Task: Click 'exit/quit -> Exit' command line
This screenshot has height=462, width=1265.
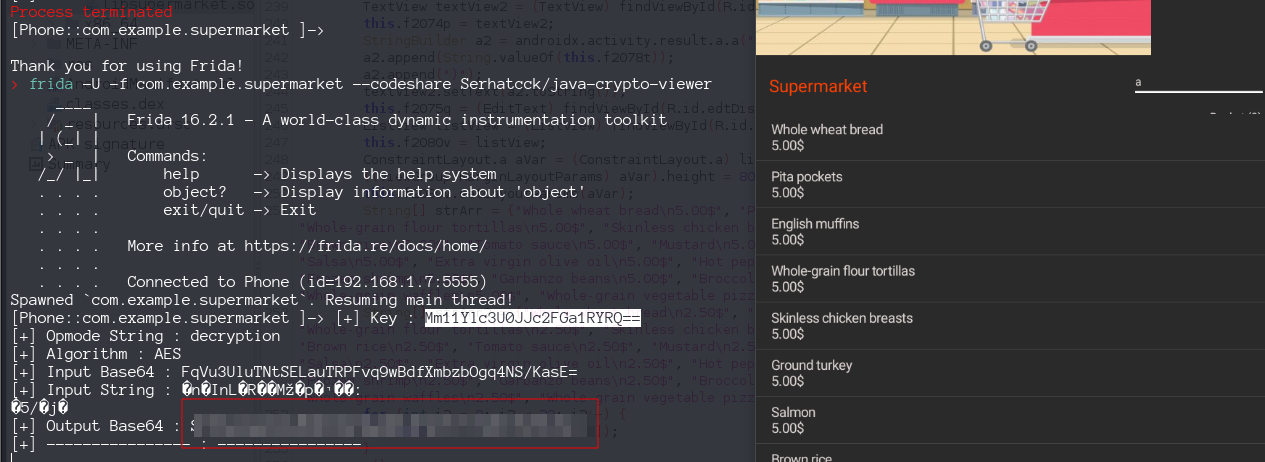Action: click(x=240, y=210)
